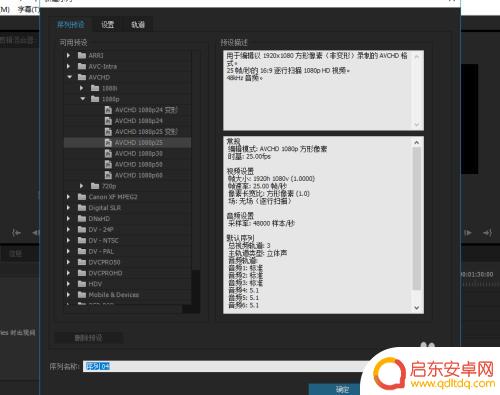Select the AVCHD 1080p60 preset name
This screenshot has height=395, width=500.
click(139, 175)
